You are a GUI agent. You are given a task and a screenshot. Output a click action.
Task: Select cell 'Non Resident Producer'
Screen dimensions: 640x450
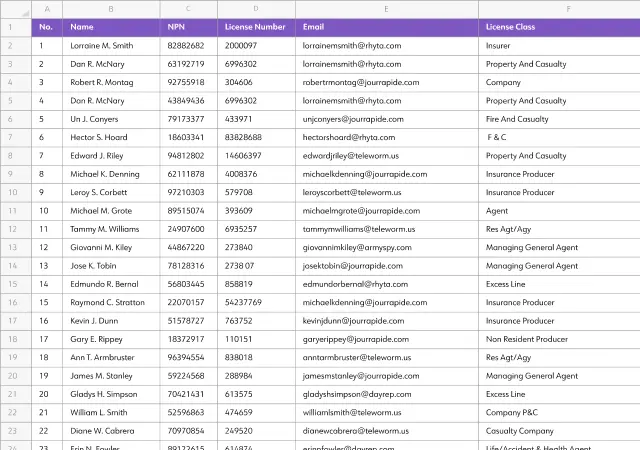tap(559, 339)
